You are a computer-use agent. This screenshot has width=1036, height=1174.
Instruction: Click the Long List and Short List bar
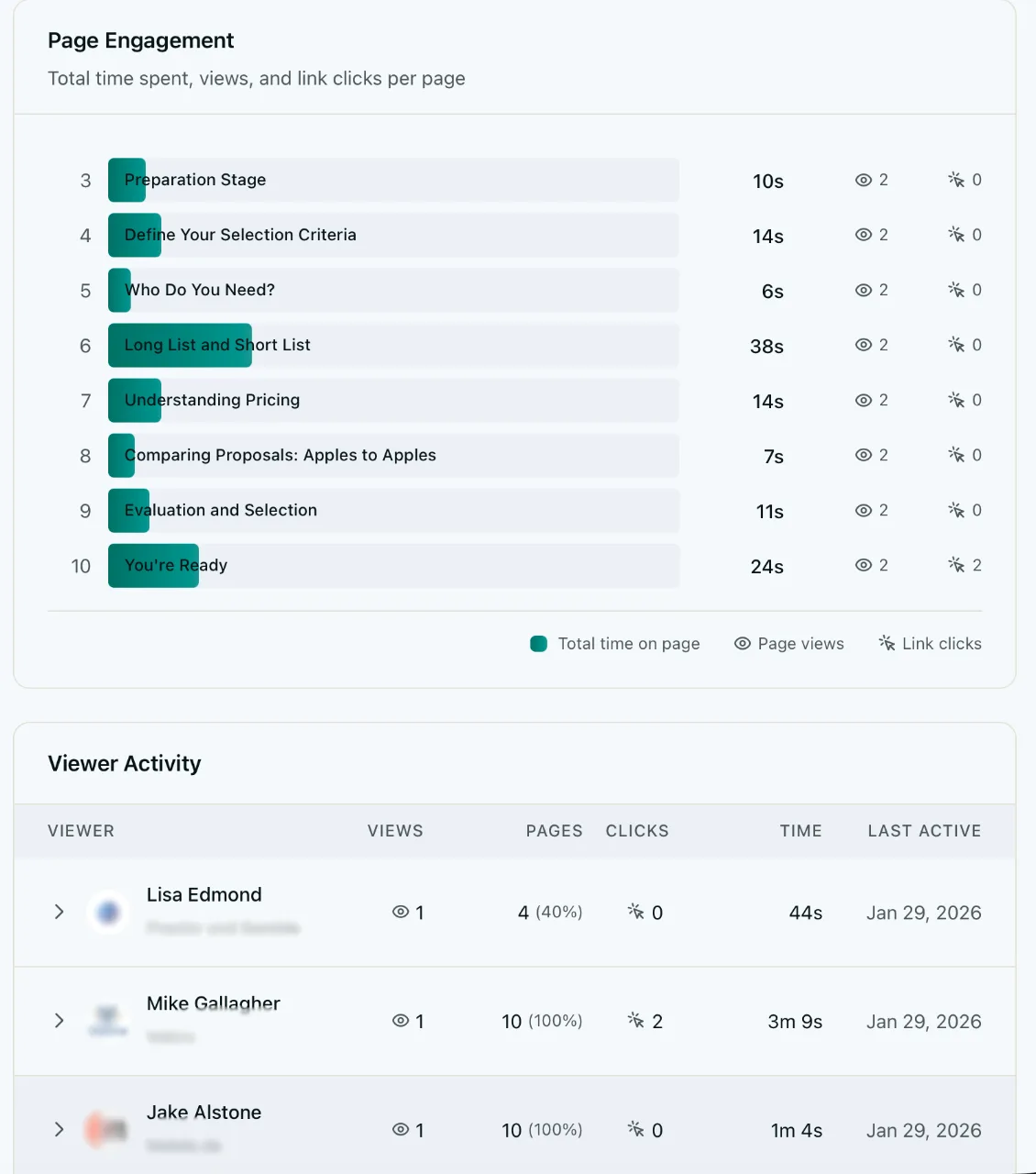[x=393, y=346]
